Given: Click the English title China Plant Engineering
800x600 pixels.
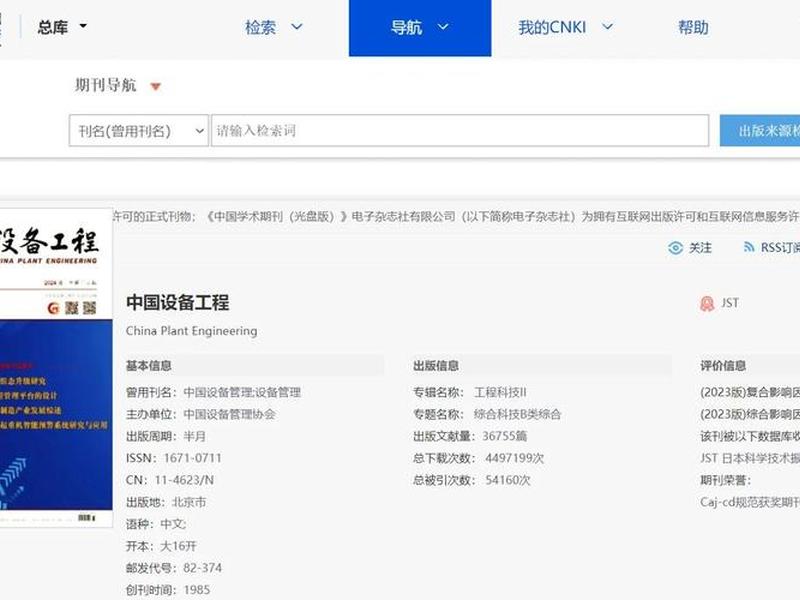Looking at the screenshot, I should tap(191, 331).
